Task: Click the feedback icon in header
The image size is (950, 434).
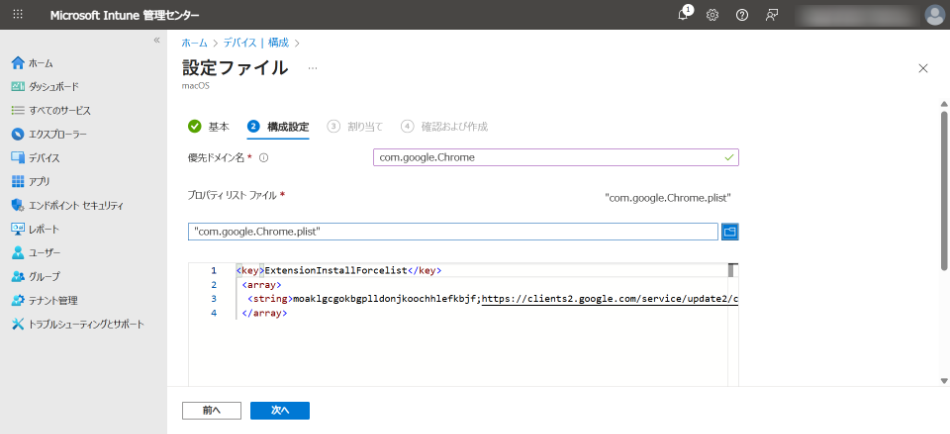Action: point(771,15)
